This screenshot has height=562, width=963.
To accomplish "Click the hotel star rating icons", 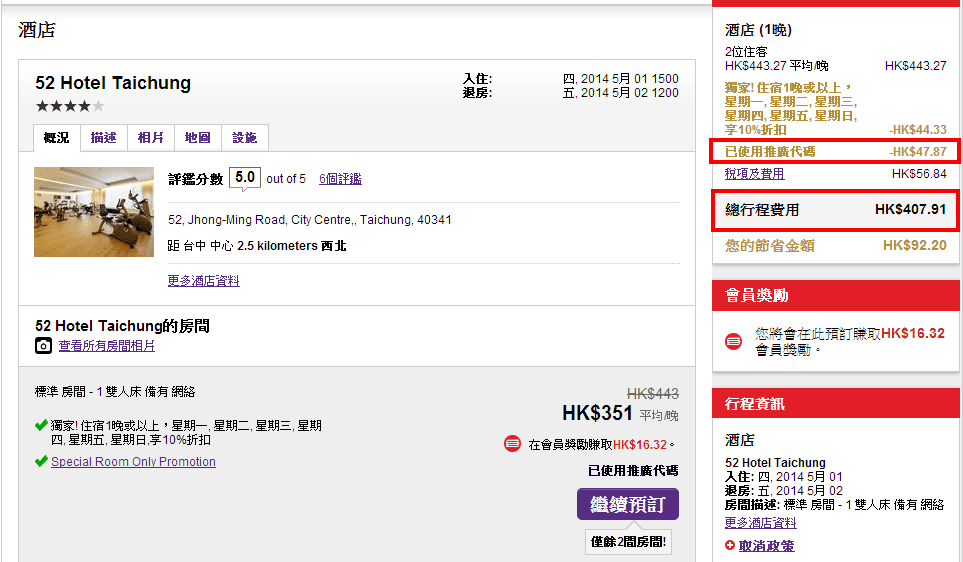I will 69,106.
